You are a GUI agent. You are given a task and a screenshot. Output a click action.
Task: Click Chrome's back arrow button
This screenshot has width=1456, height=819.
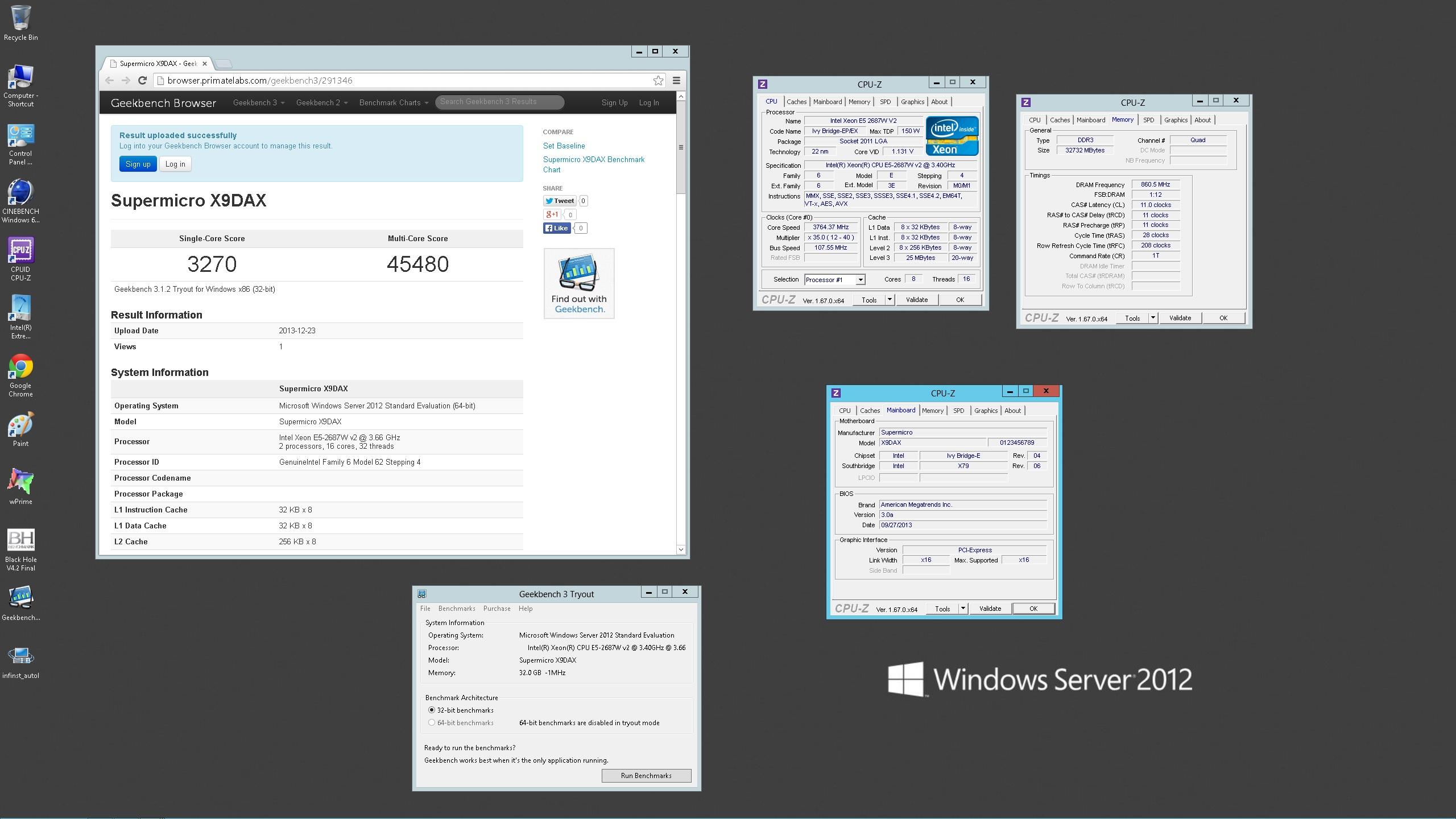(x=110, y=81)
